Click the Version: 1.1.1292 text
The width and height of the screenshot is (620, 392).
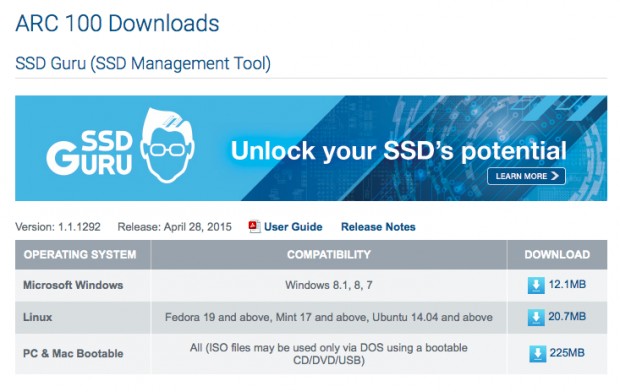click(x=58, y=227)
